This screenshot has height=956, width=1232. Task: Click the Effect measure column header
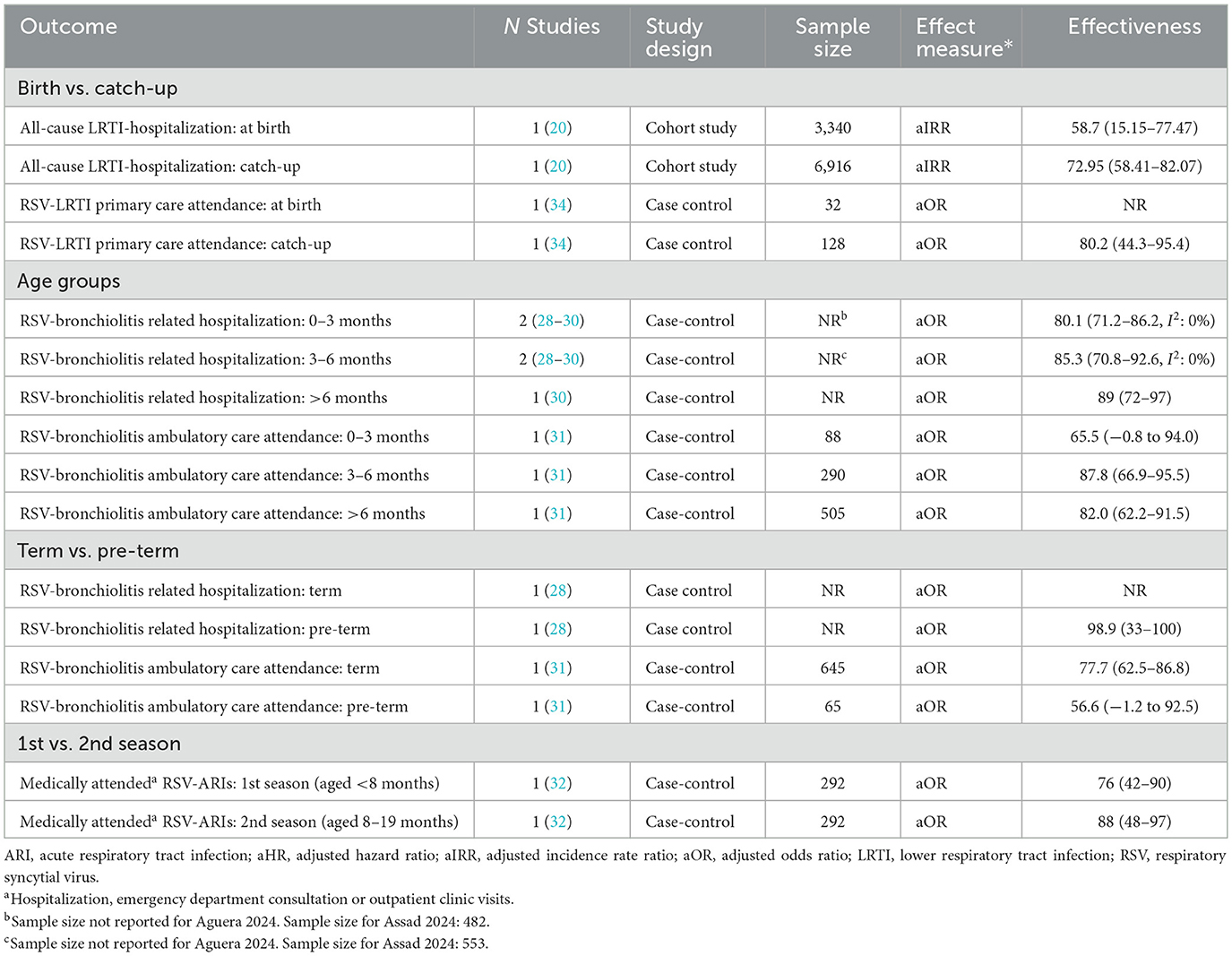coord(963,38)
